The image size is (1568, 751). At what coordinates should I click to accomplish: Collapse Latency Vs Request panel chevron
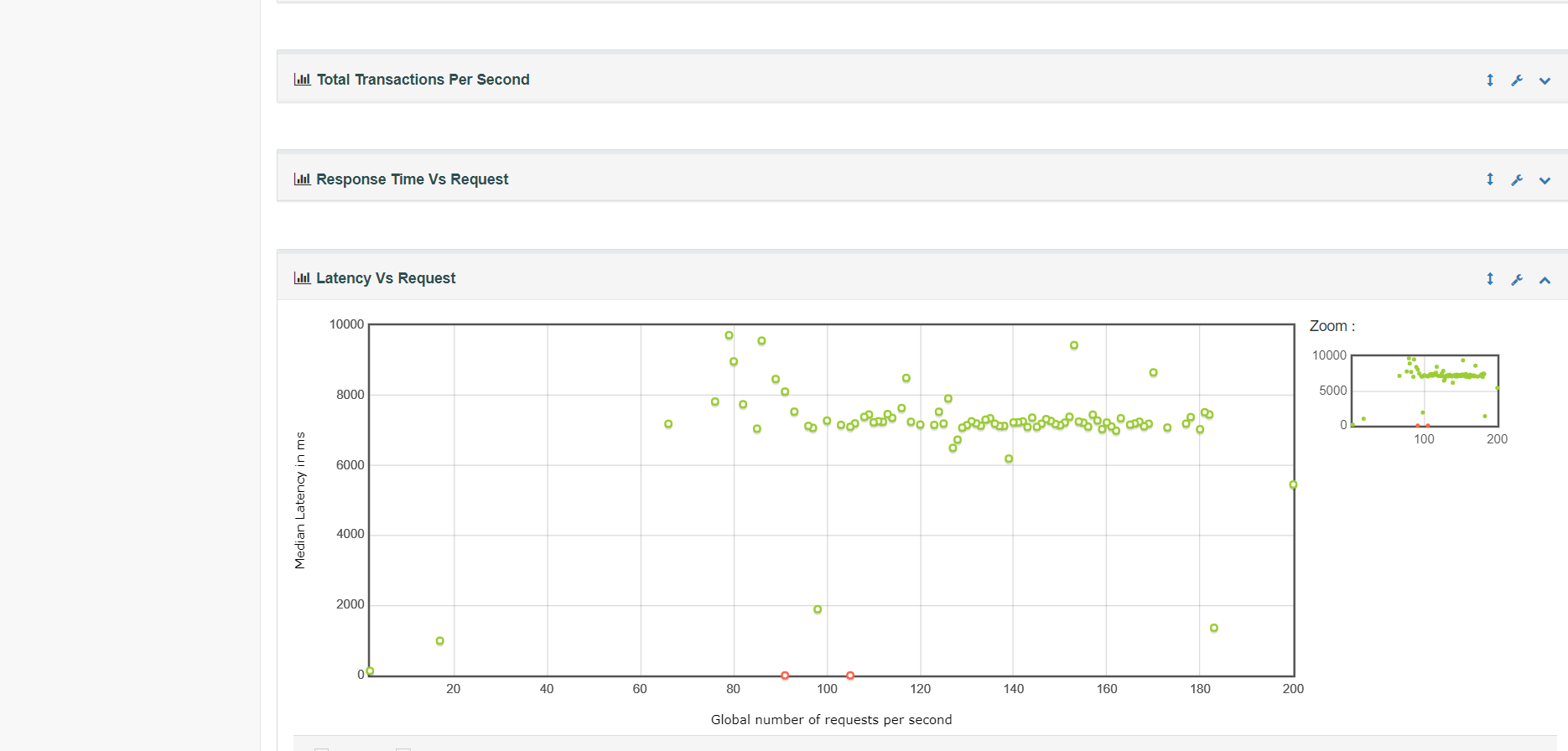tap(1545, 280)
